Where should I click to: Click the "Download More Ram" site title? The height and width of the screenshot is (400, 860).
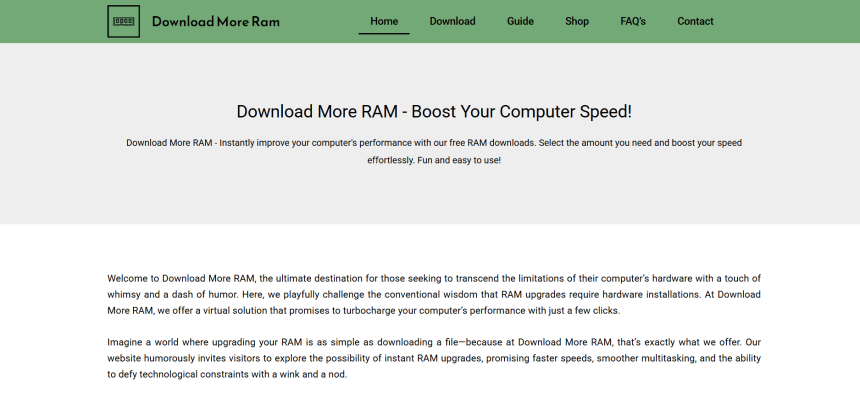[215, 21]
